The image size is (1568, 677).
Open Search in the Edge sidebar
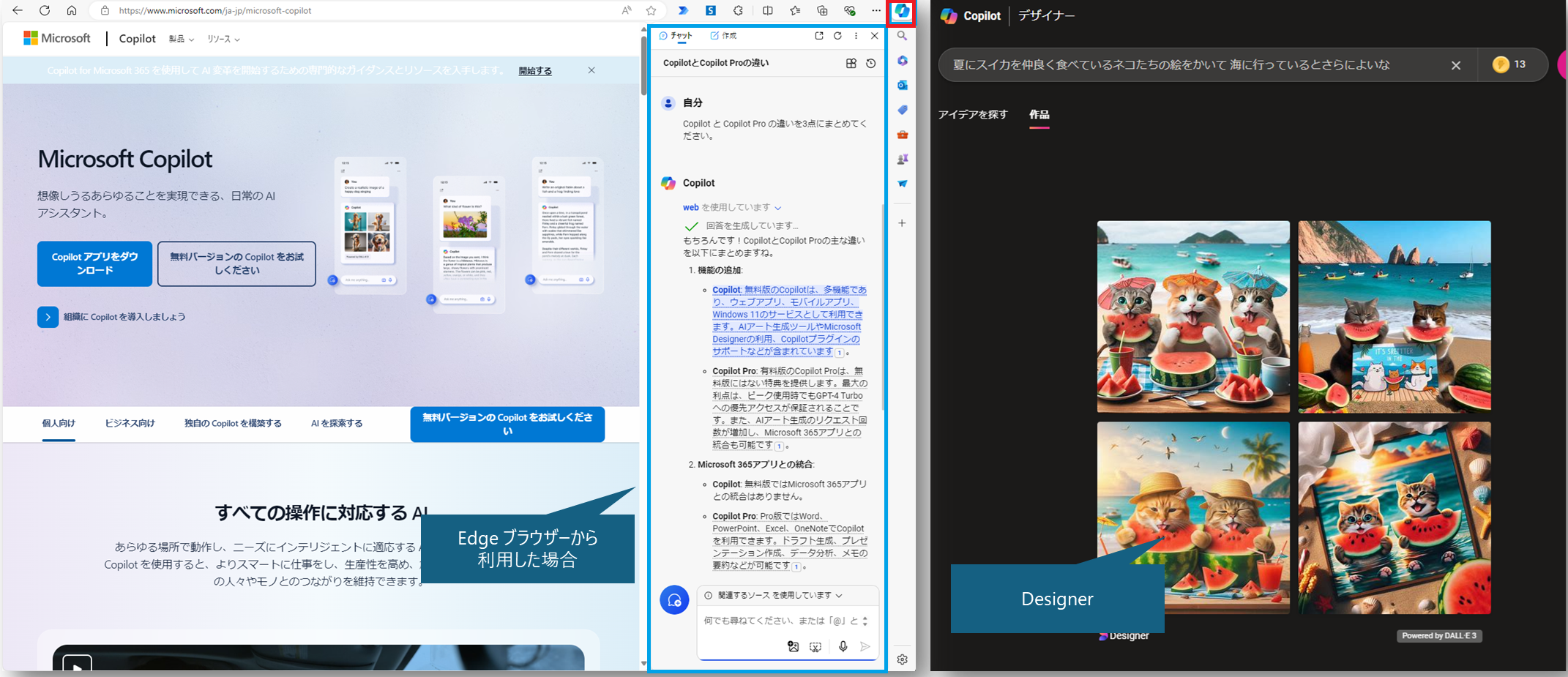903,36
